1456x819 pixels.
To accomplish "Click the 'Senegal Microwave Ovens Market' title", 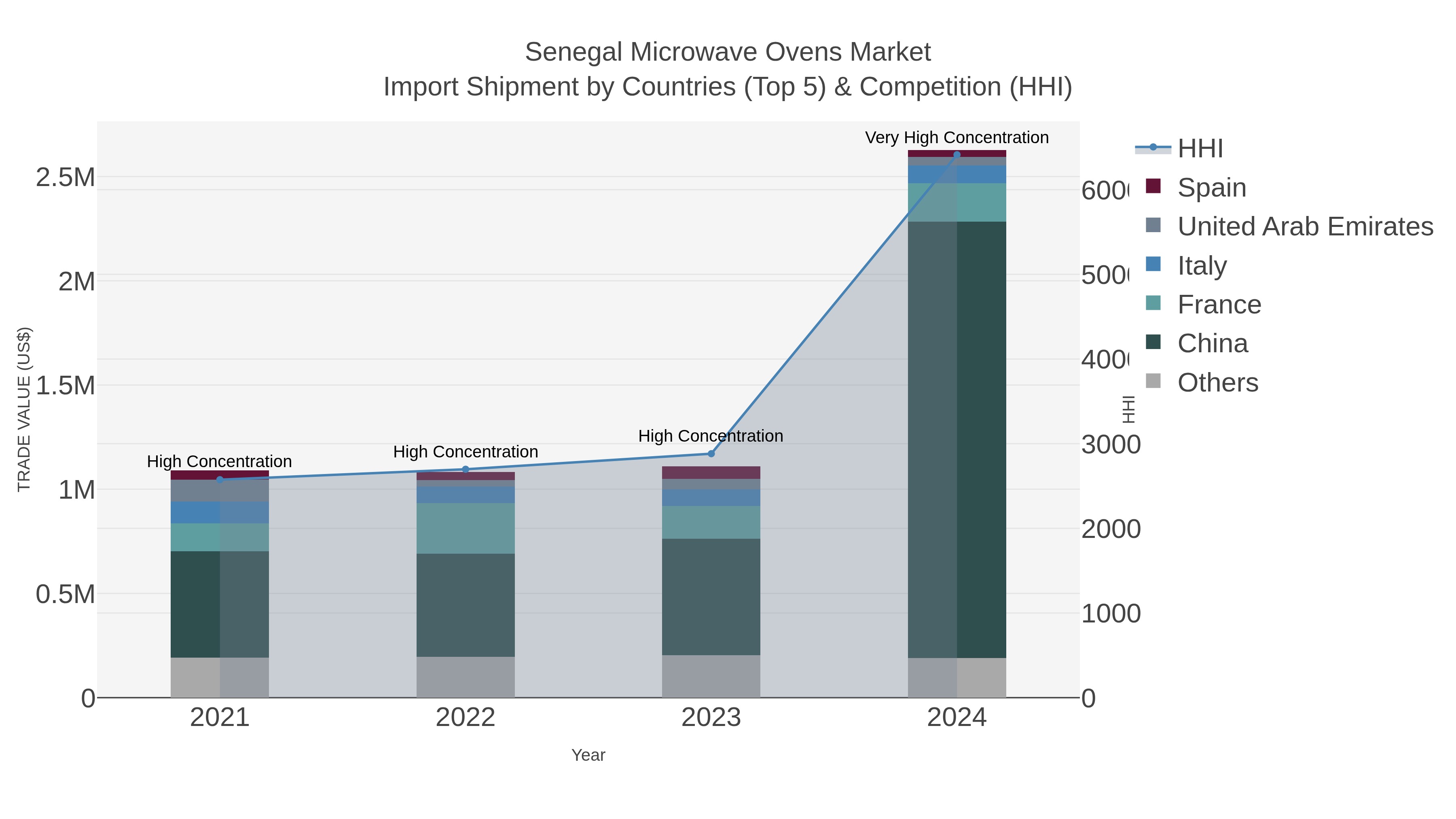I will click(x=728, y=52).
